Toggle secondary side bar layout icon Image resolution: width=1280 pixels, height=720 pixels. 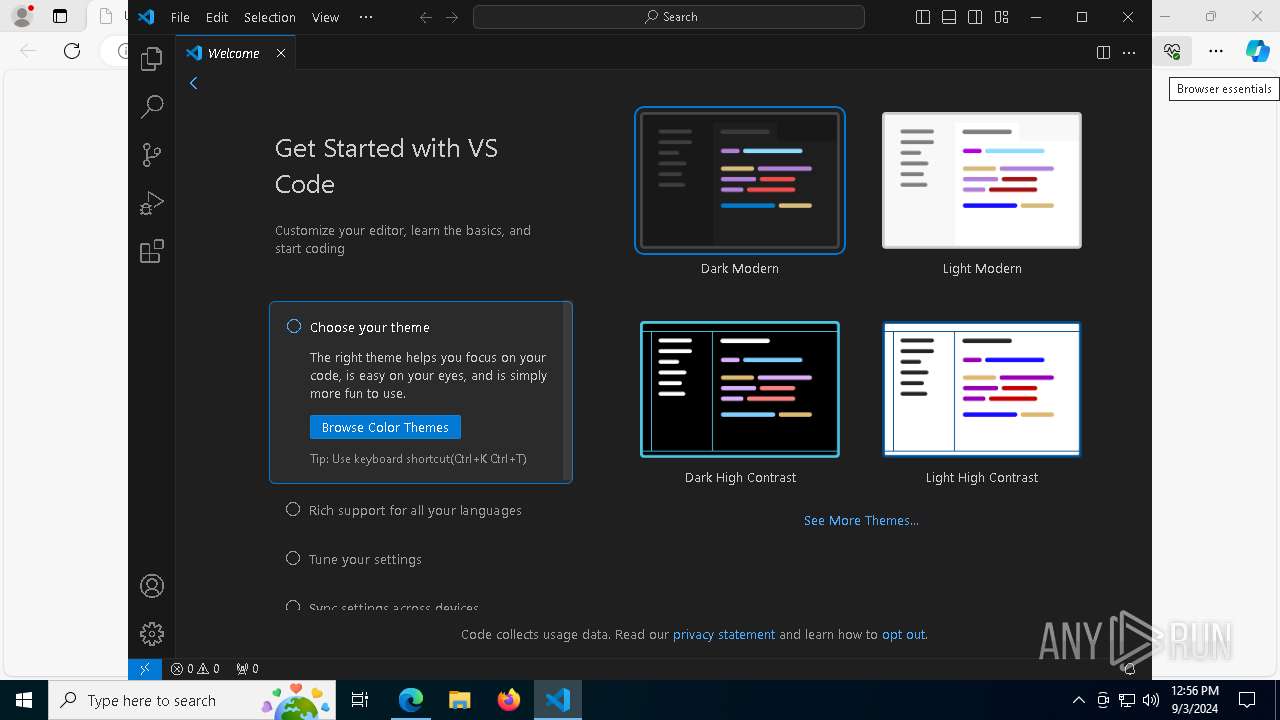tap(975, 17)
